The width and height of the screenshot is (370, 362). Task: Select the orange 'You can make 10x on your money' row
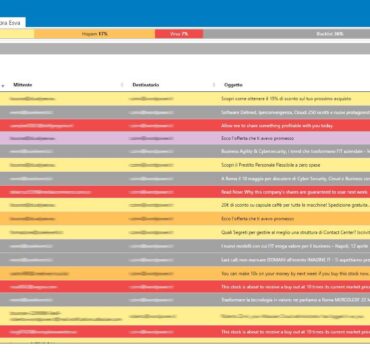point(185,273)
